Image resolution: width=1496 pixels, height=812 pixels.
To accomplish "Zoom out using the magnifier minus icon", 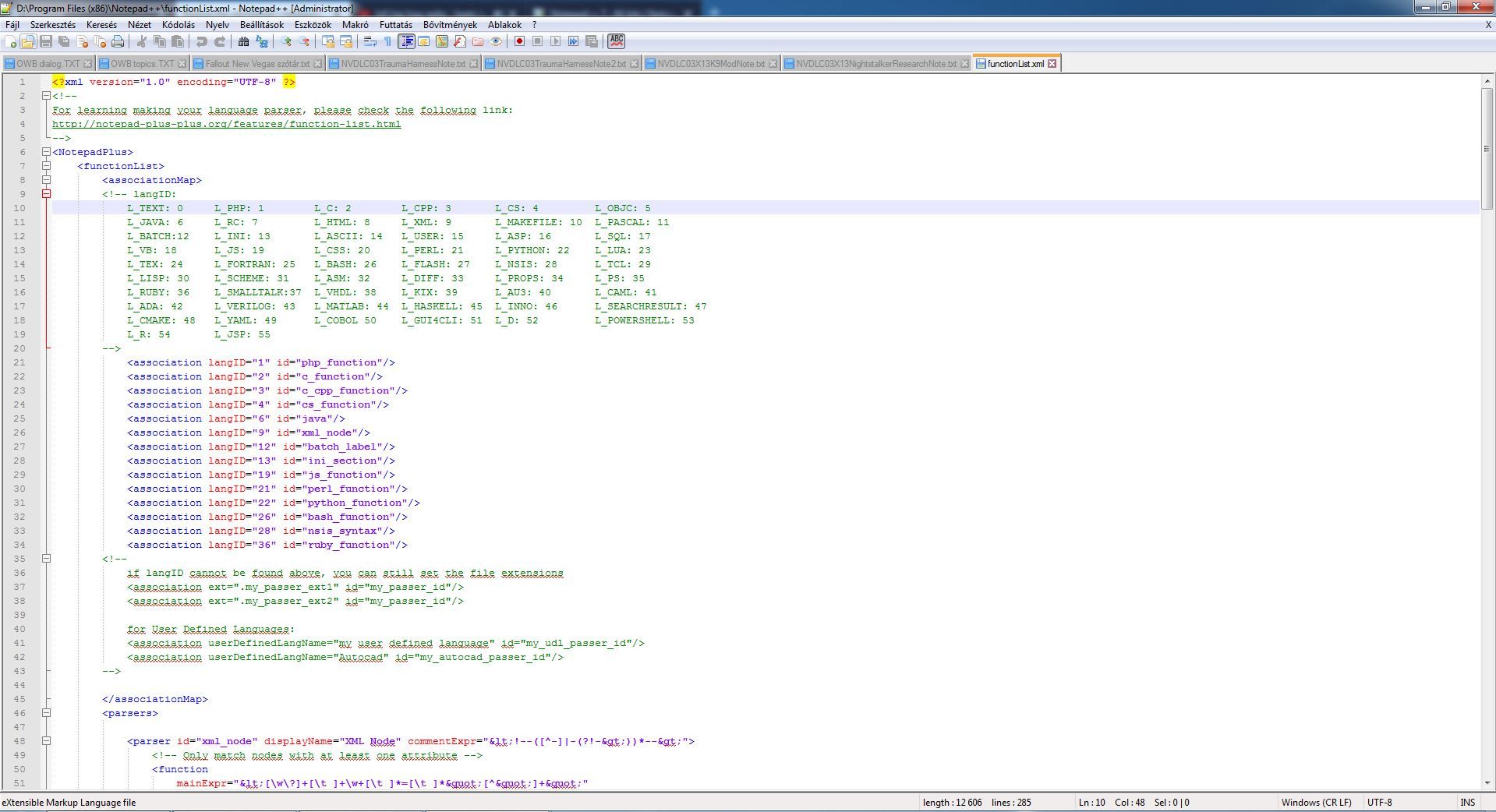I will pos(304,41).
